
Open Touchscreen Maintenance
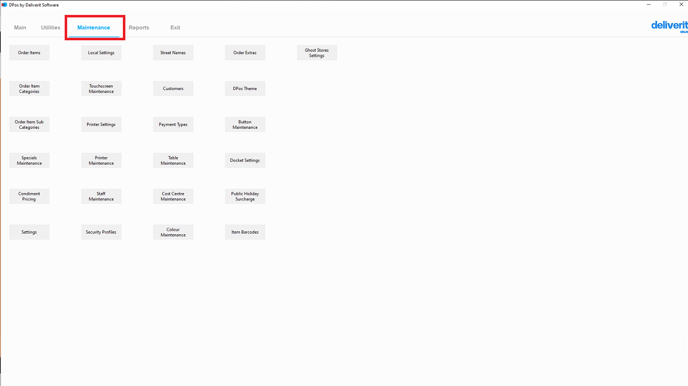pyautogui.click(x=101, y=89)
